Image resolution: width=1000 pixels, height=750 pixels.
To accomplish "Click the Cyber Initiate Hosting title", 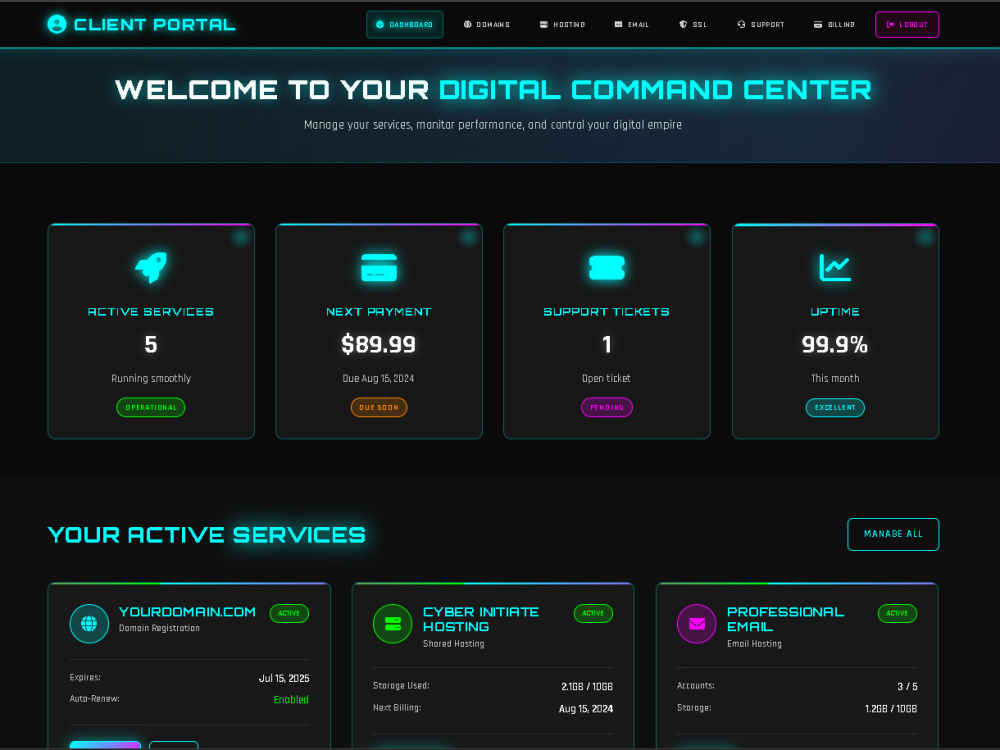I will [481, 619].
